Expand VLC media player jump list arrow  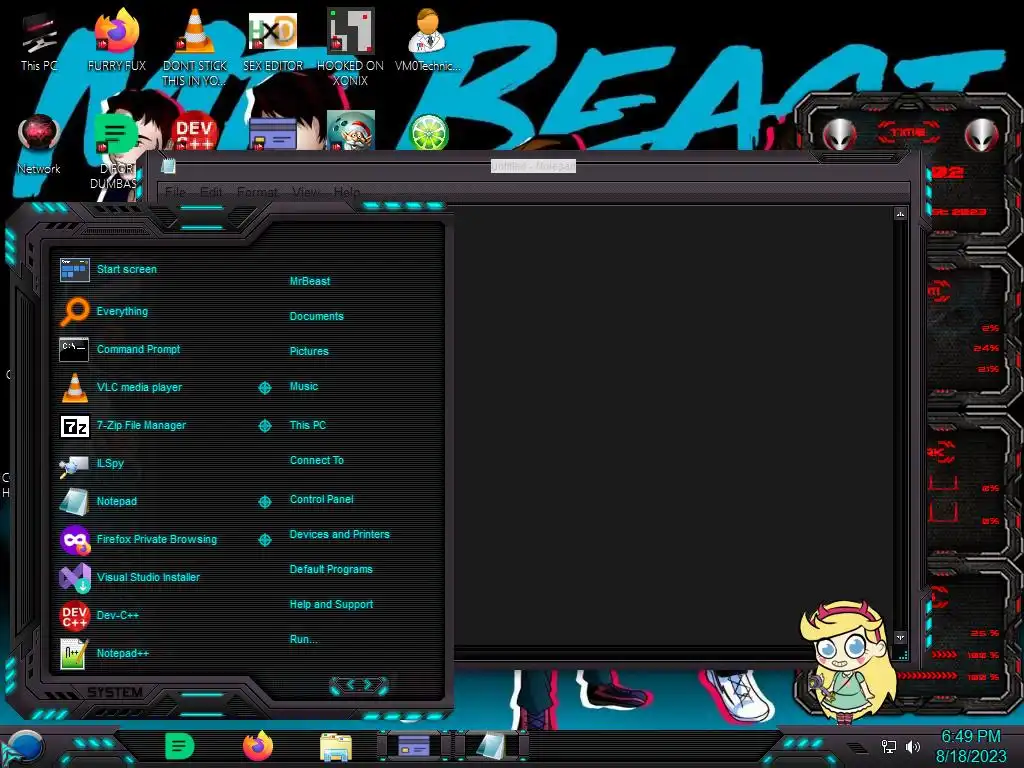[x=264, y=388]
